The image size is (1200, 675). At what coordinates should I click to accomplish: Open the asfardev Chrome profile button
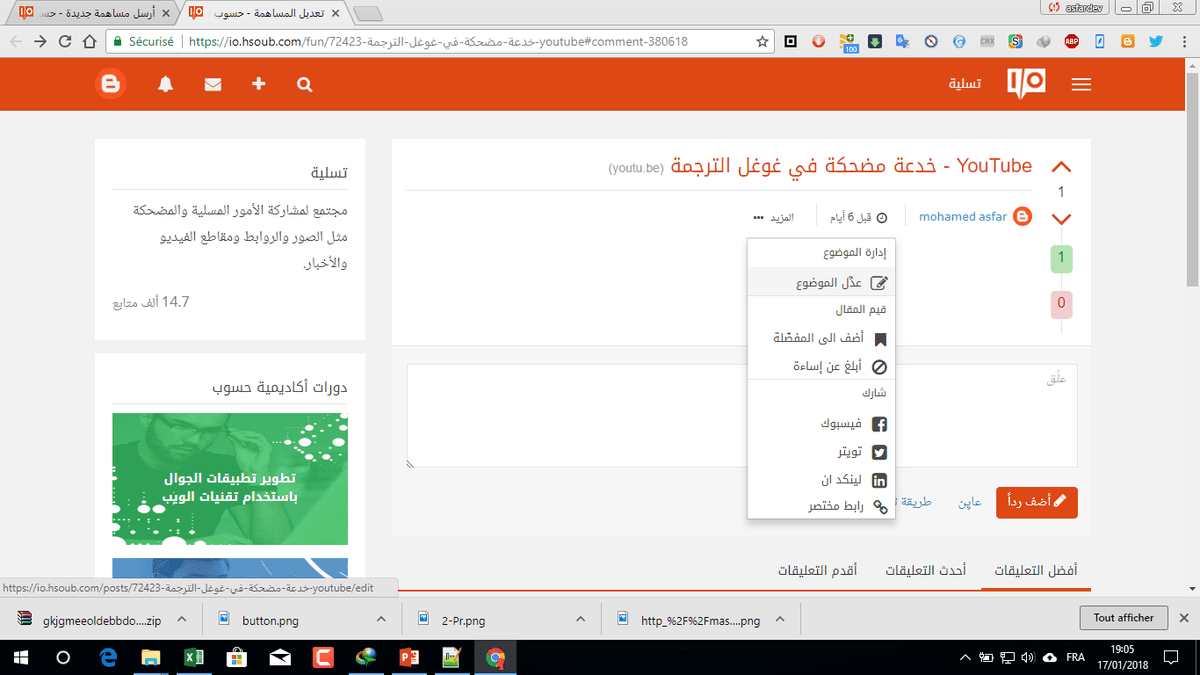[x=1076, y=8]
